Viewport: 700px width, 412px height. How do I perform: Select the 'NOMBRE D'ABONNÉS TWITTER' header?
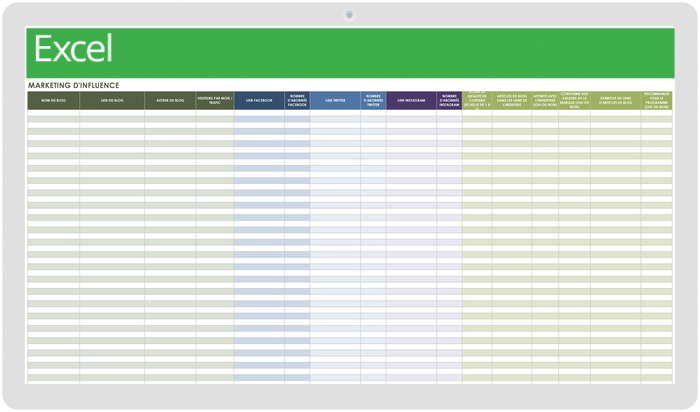coord(373,100)
